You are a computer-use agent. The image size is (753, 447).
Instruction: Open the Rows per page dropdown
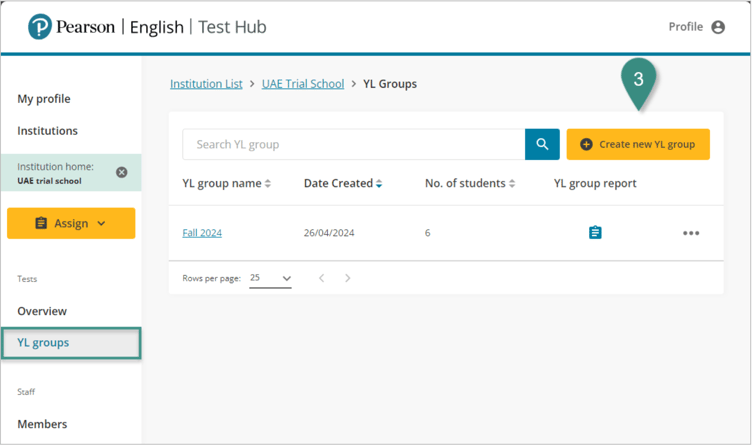click(270, 278)
